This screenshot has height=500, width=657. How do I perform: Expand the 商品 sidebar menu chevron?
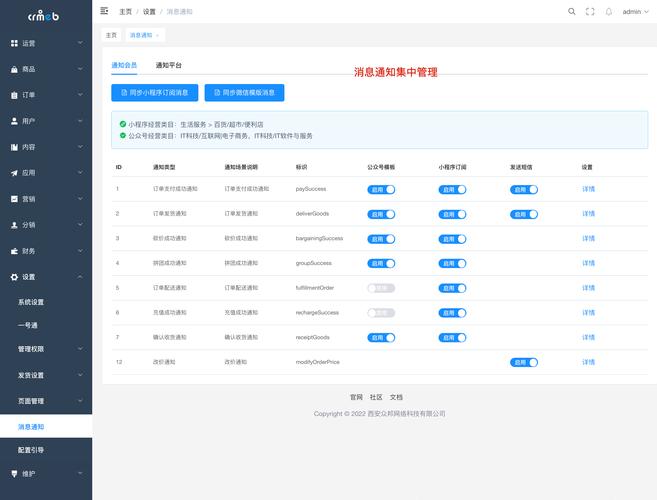click(80, 69)
